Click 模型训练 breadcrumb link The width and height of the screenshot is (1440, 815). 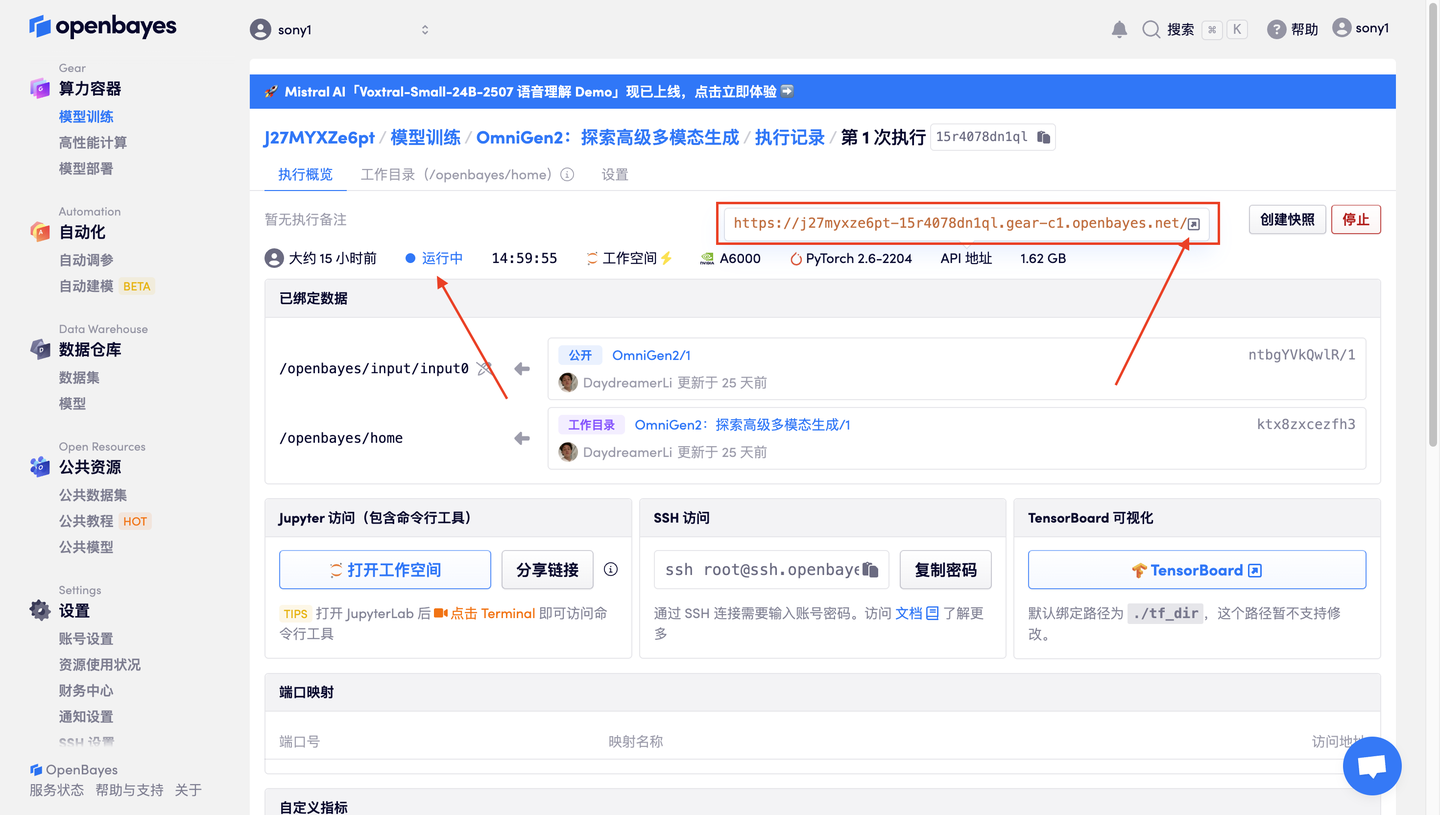click(426, 137)
